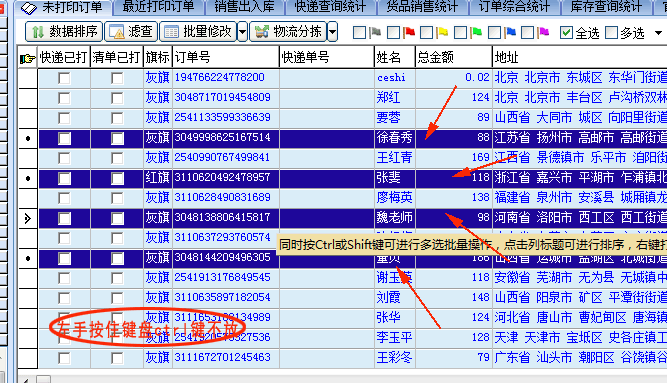Switch to 库存查询统计 tab

pyautogui.click(x=606, y=7)
